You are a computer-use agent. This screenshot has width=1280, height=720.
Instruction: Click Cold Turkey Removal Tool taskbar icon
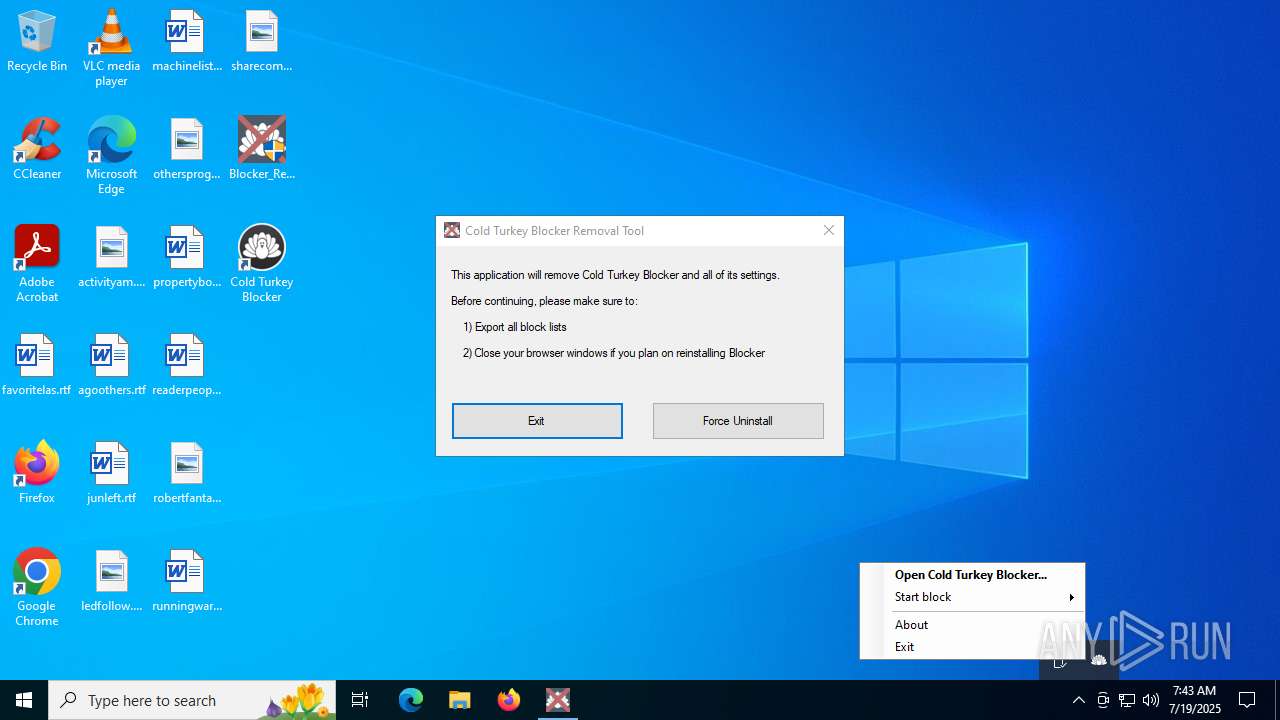[558, 700]
